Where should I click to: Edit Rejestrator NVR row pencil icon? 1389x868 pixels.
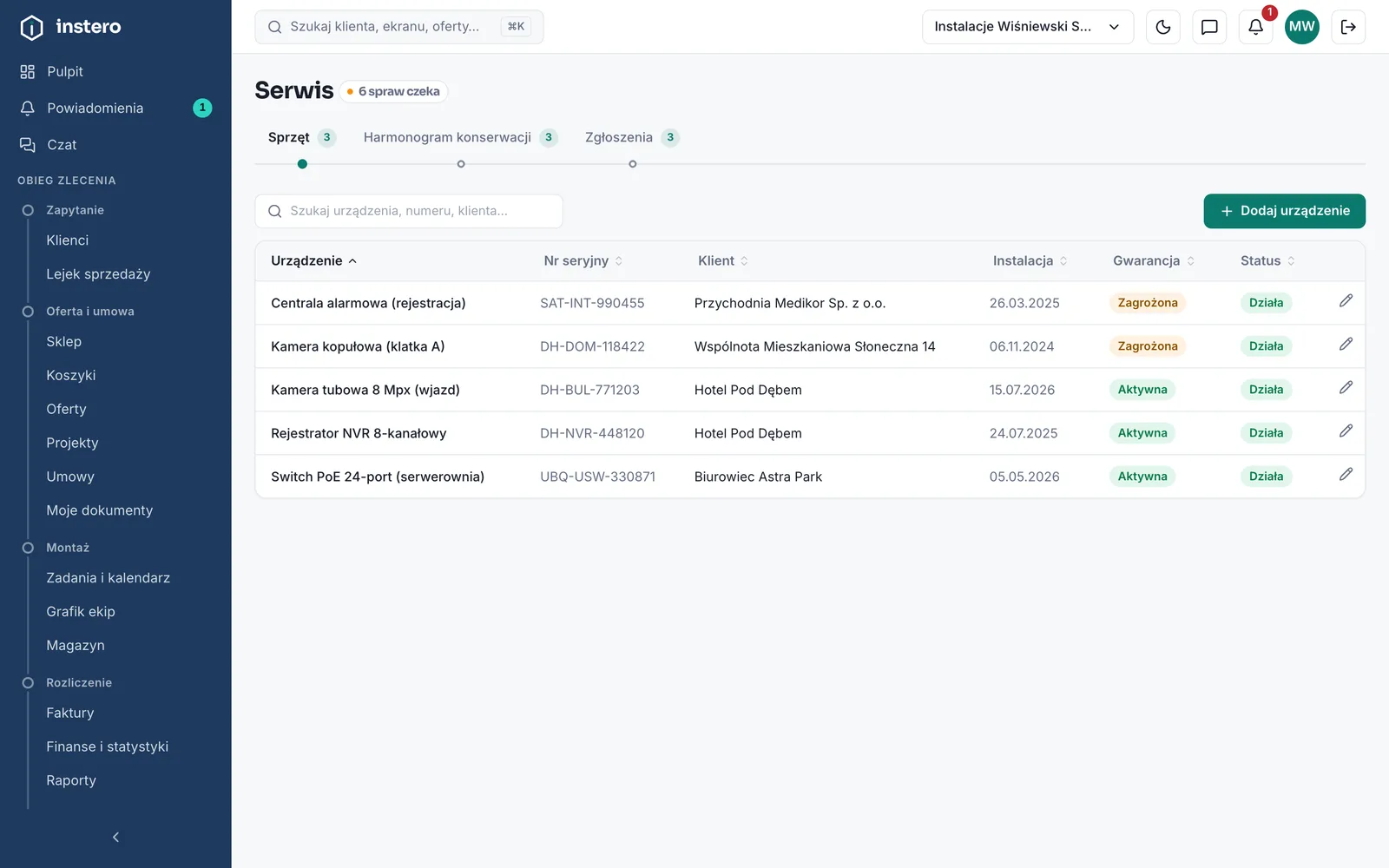tap(1346, 431)
